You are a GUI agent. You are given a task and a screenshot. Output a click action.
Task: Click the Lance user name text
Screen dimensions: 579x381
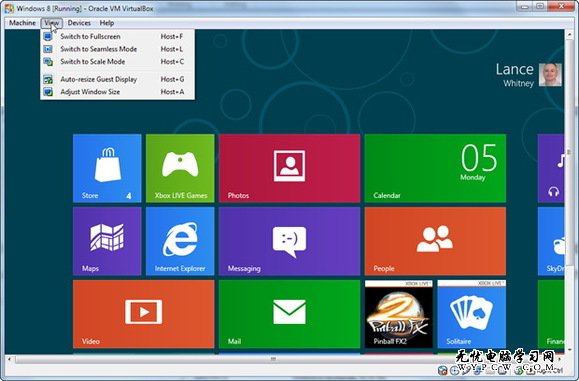[514, 69]
